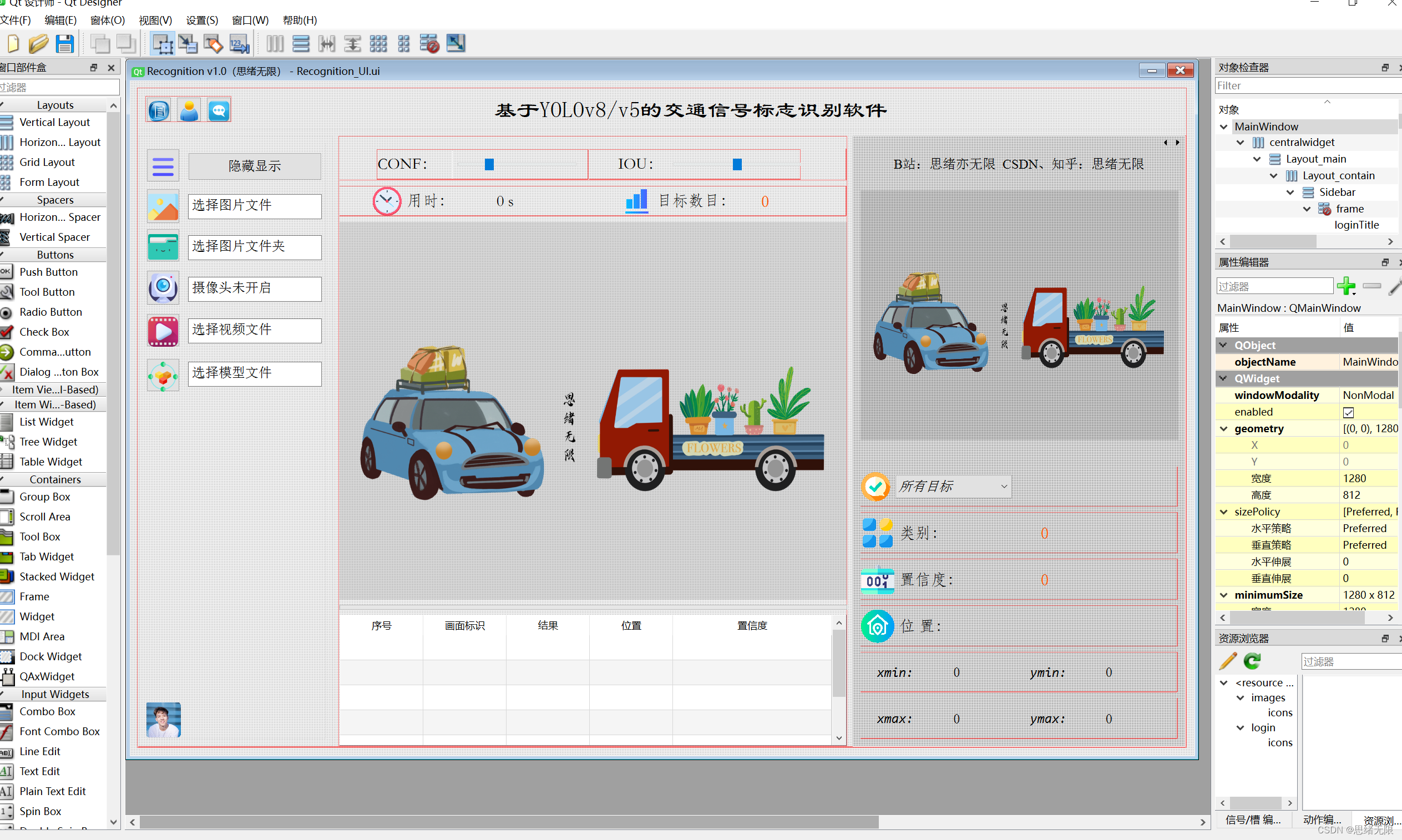Collapse the sizePolicy property group
The height and width of the screenshot is (840, 1402).
coord(1224,512)
